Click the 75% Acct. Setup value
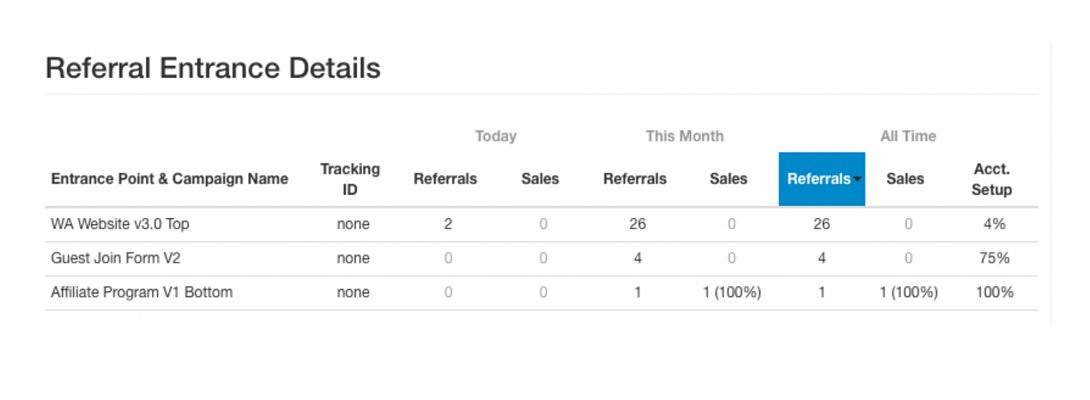Viewport: 1090px width, 400px height. point(994,258)
